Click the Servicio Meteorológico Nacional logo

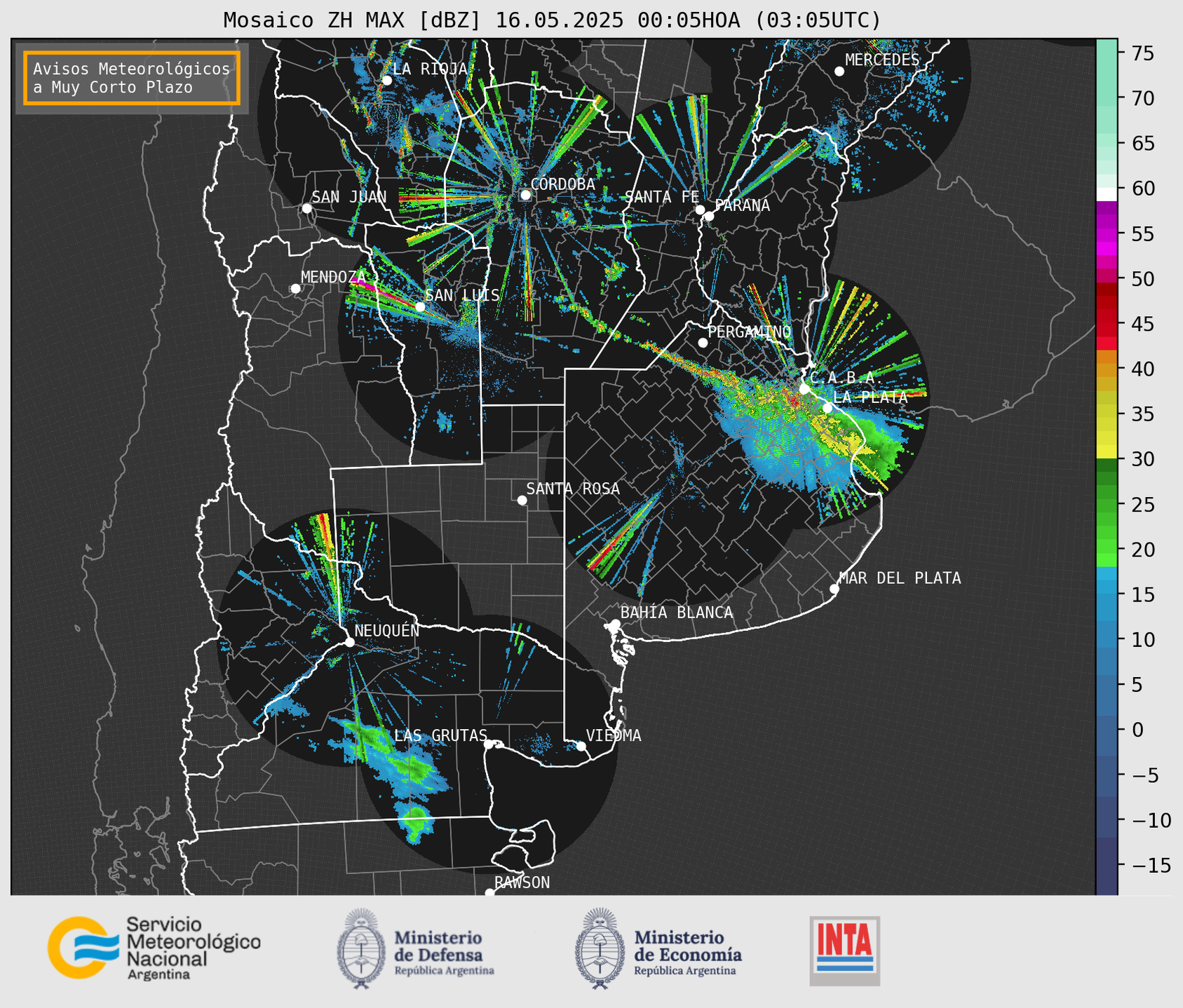[154, 948]
